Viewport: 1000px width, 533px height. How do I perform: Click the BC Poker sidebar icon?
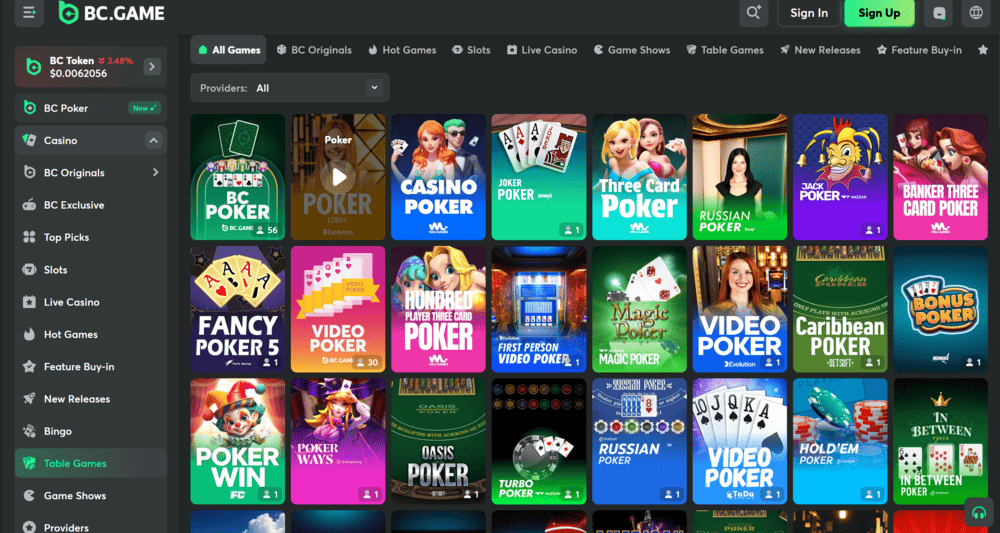pyautogui.click(x=29, y=108)
